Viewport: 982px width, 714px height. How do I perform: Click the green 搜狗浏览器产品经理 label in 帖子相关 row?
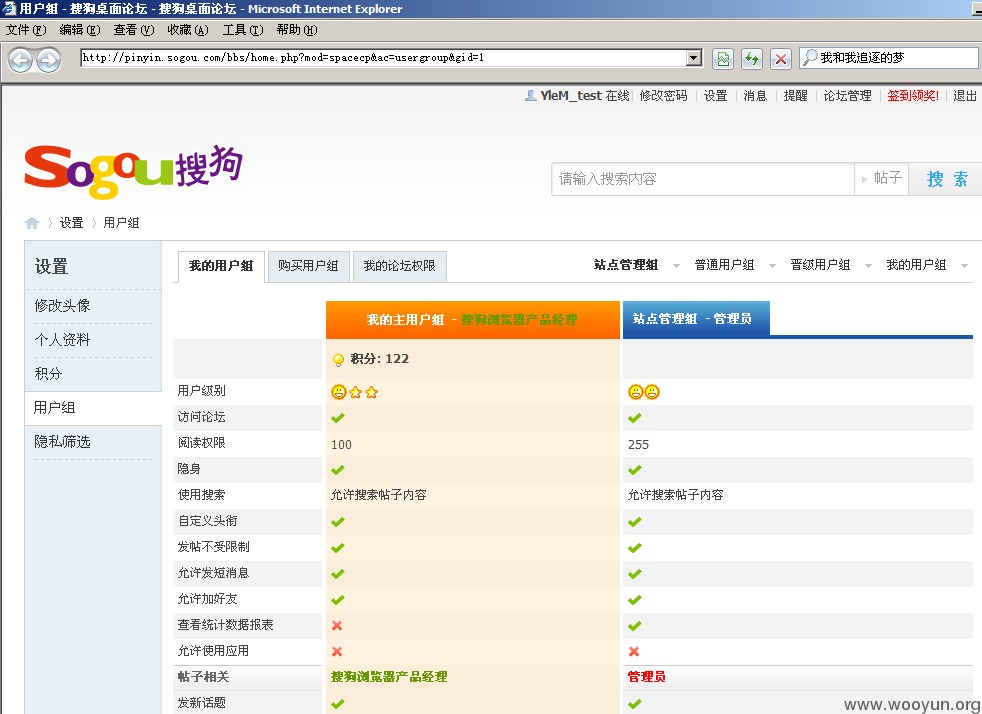(x=389, y=677)
